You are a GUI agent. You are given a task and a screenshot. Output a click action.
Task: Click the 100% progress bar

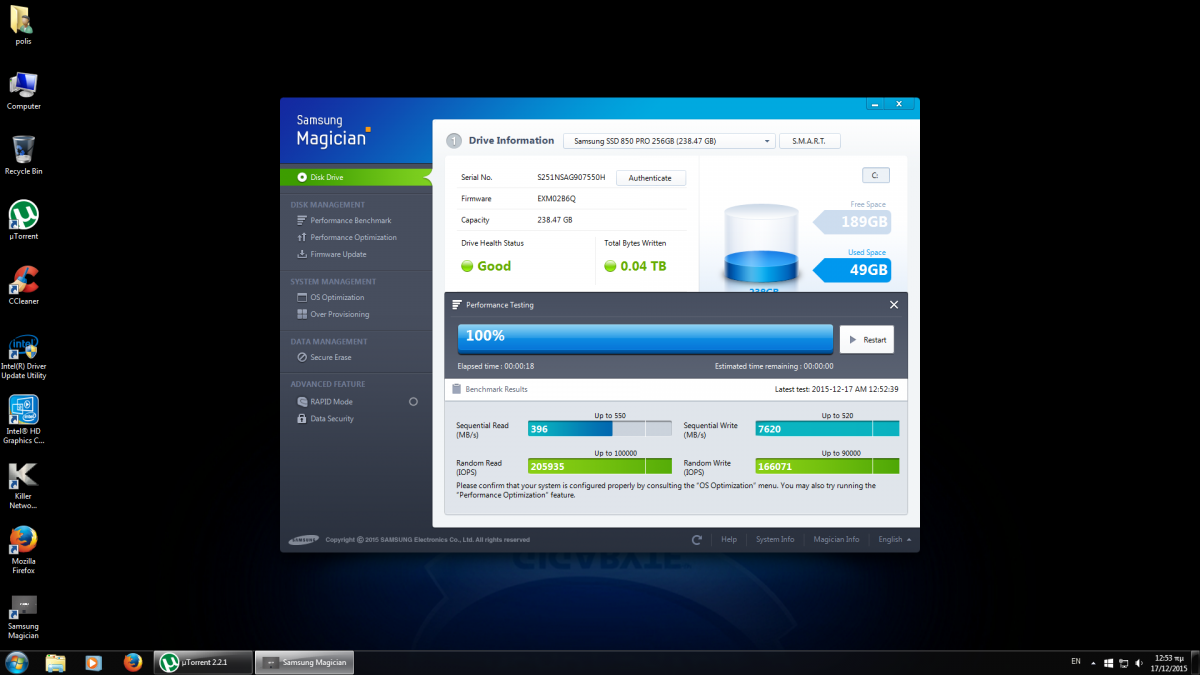[x=645, y=339]
